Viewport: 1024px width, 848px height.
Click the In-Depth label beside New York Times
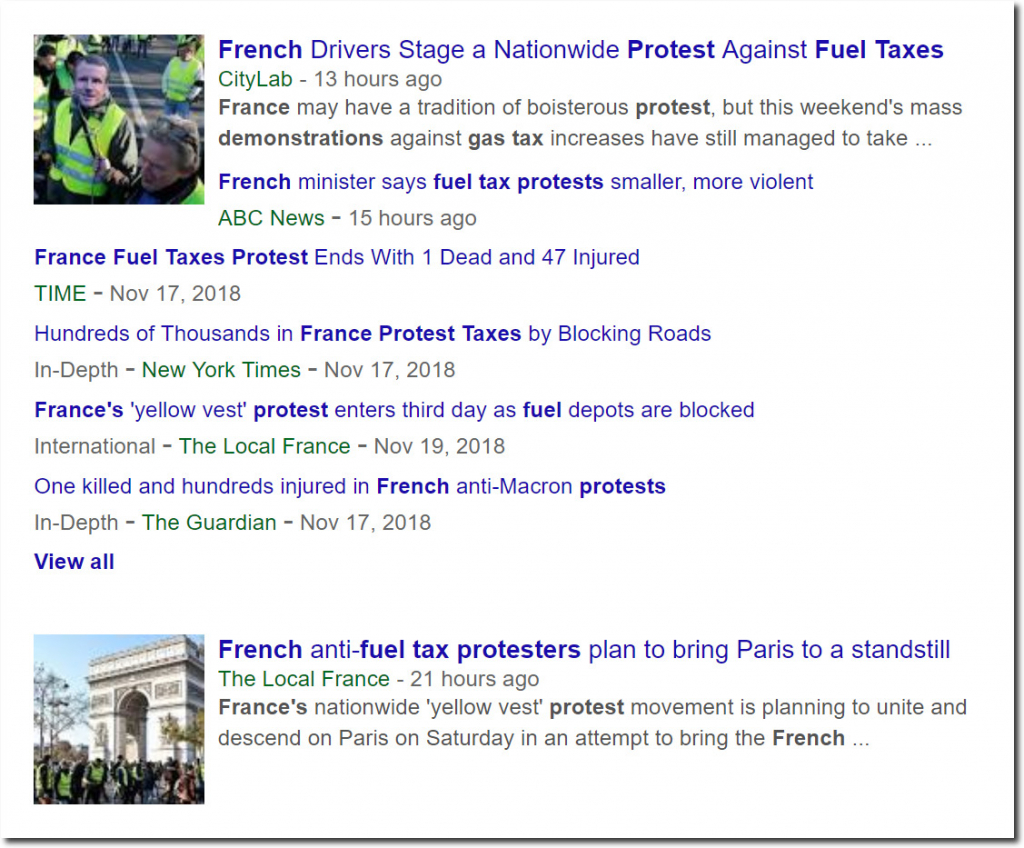pos(75,370)
